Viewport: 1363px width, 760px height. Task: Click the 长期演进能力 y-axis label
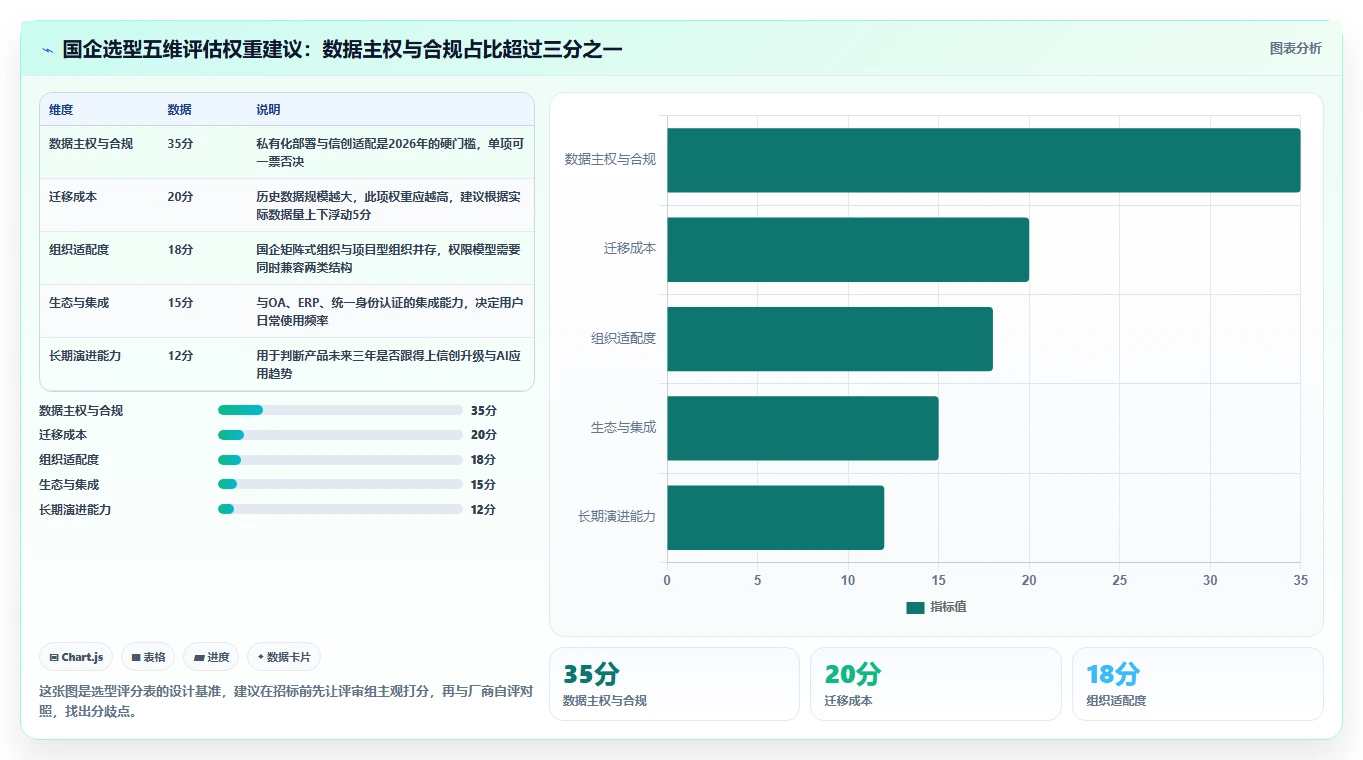click(617, 516)
